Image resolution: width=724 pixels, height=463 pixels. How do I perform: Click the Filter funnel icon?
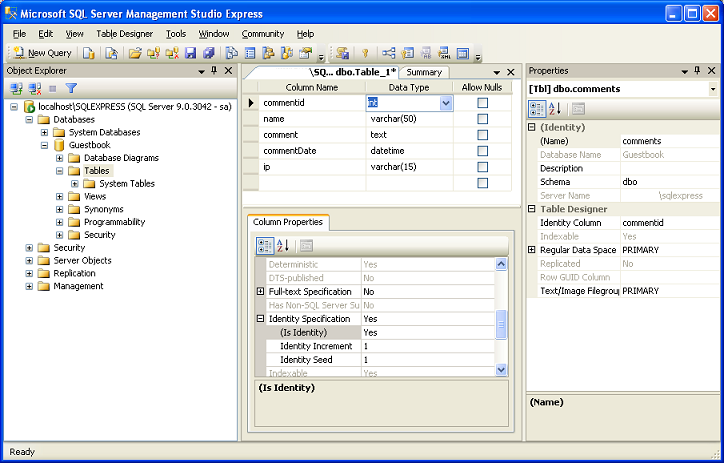pyautogui.click(x=71, y=88)
